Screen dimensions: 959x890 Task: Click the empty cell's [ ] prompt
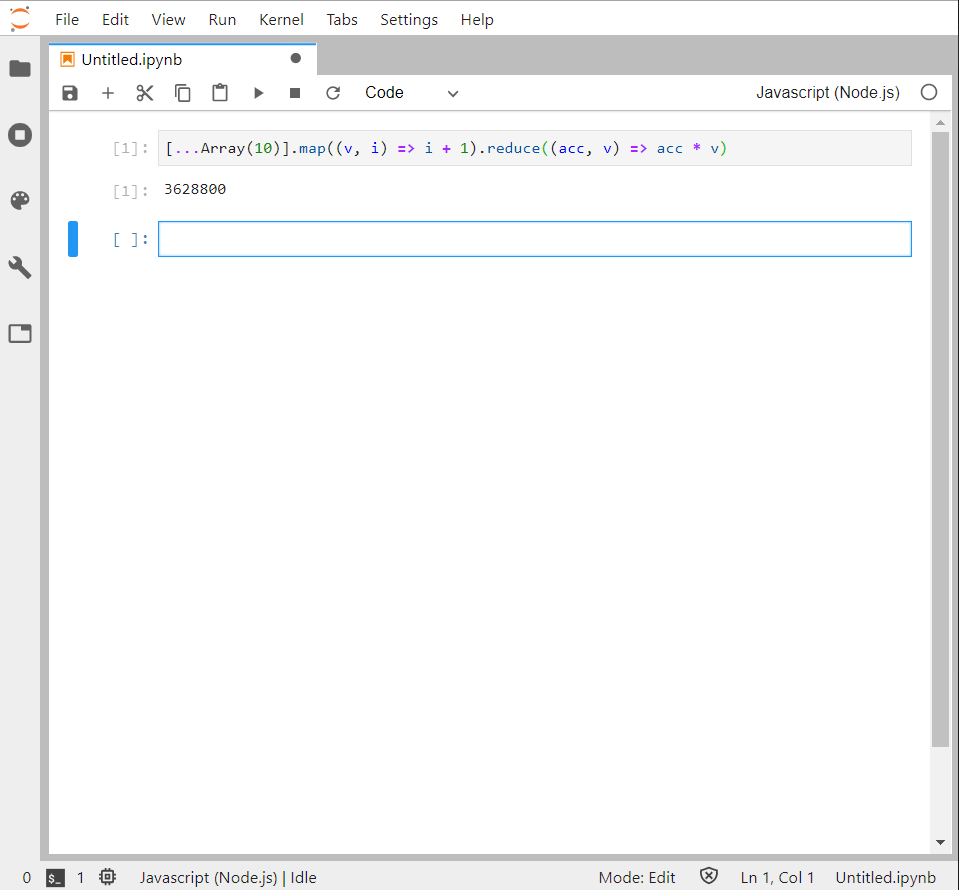point(130,240)
